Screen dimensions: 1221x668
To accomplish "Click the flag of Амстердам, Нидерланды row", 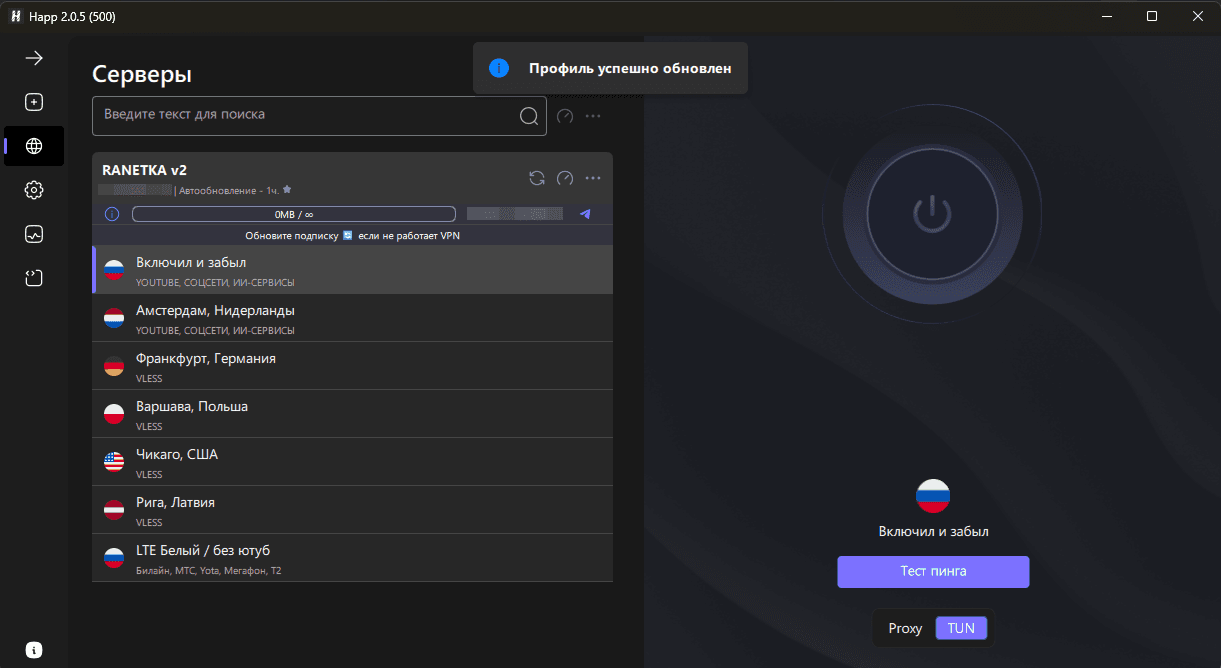I will (114, 318).
